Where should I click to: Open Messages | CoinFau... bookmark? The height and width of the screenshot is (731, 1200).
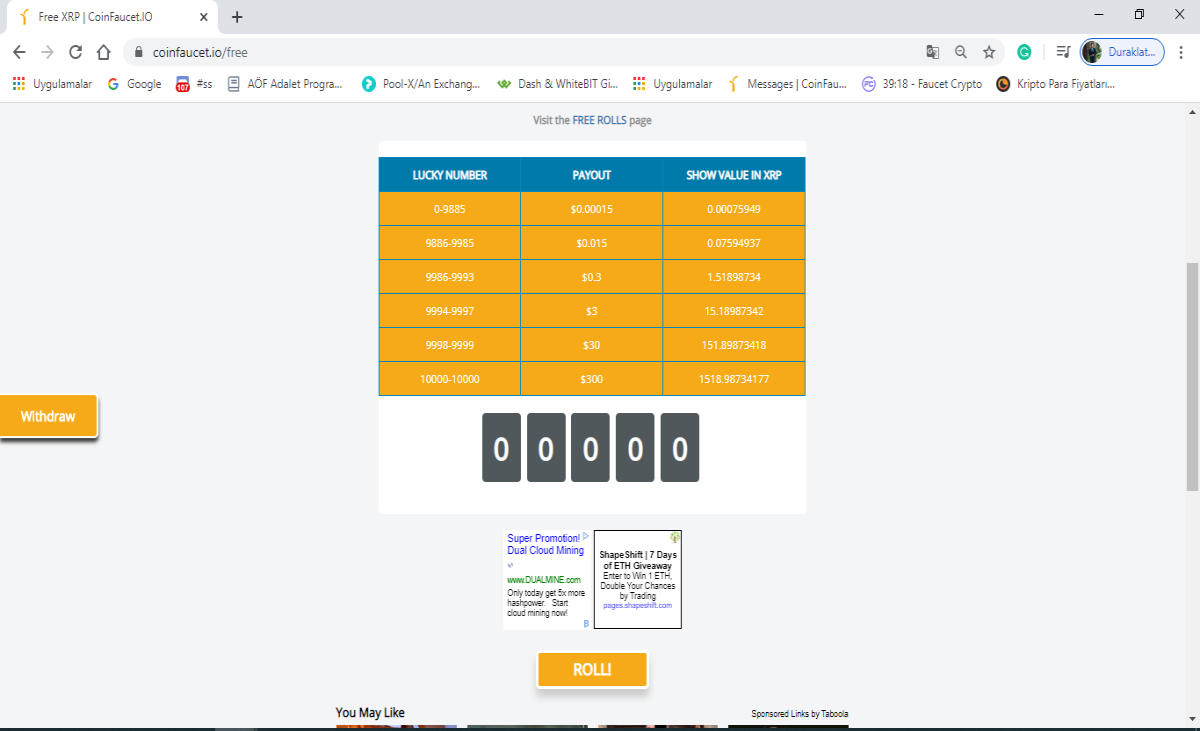tap(787, 84)
